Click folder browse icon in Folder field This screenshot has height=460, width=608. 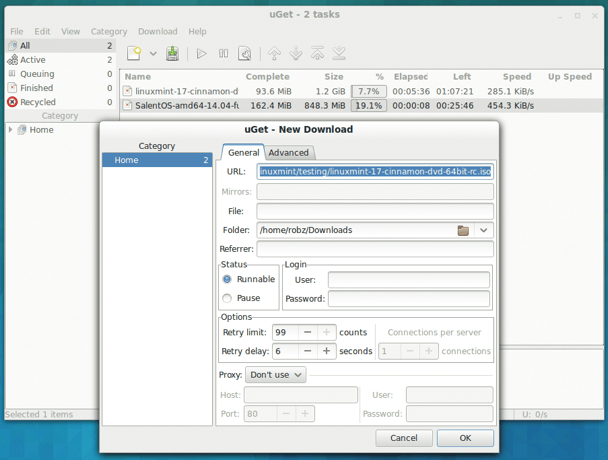coord(463,230)
